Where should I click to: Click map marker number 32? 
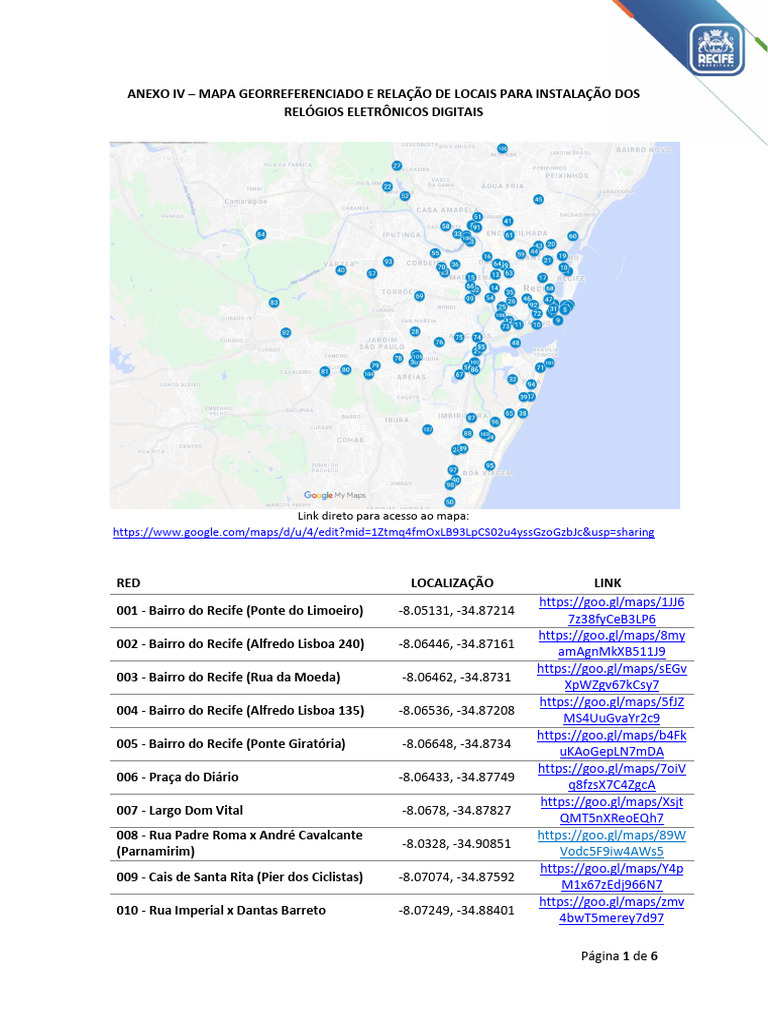point(513,379)
